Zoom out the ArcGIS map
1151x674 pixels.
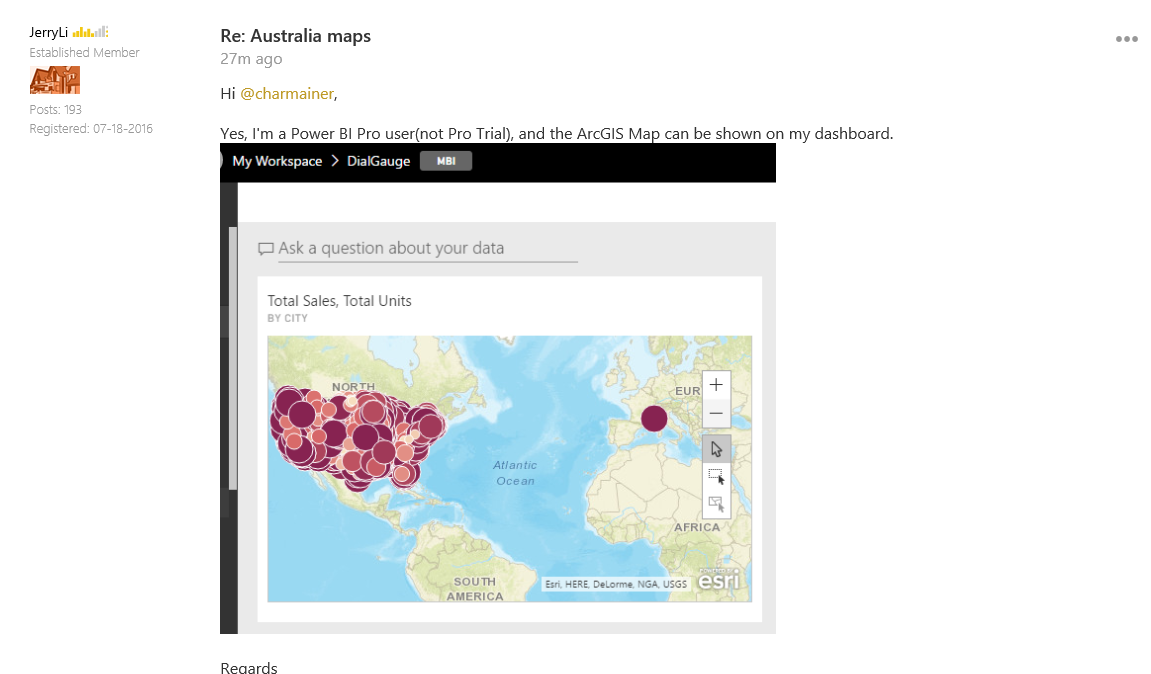coord(716,413)
